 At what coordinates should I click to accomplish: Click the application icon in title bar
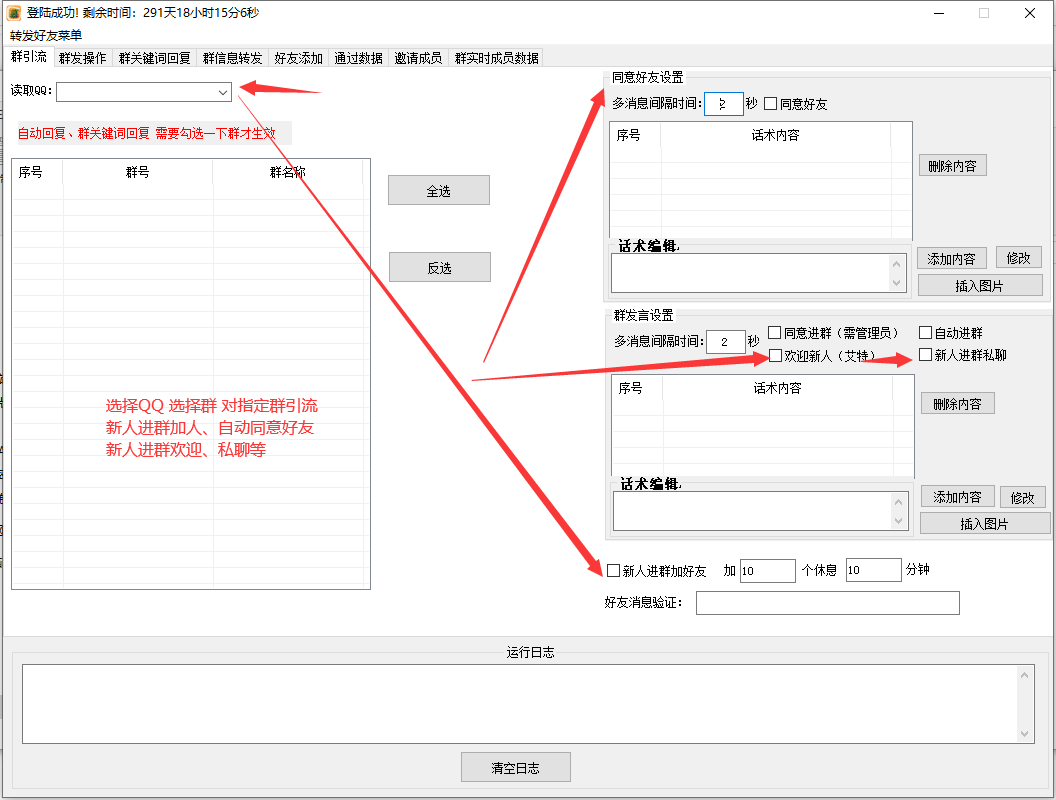(13, 13)
